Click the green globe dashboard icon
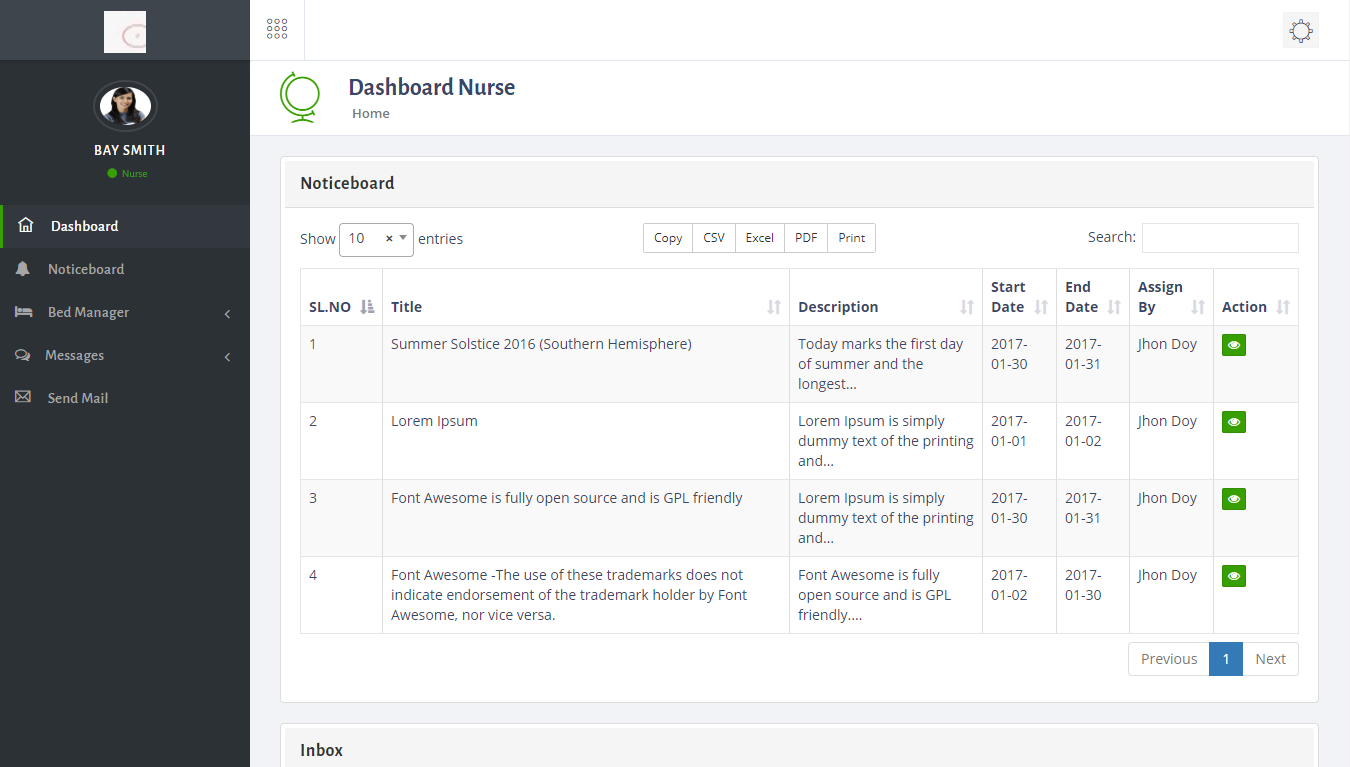 (299, 97)
